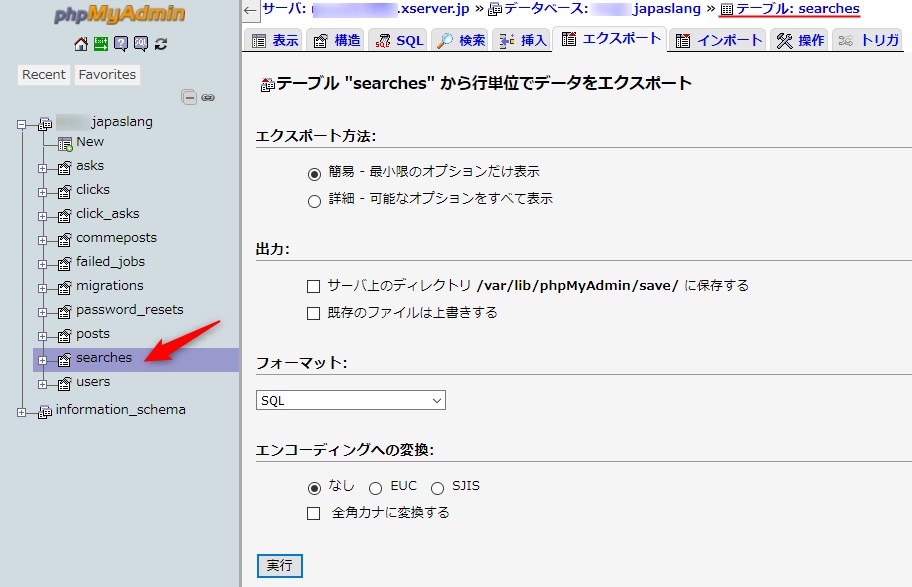Select the 詳細 export method radio button

tap(314, 200)
